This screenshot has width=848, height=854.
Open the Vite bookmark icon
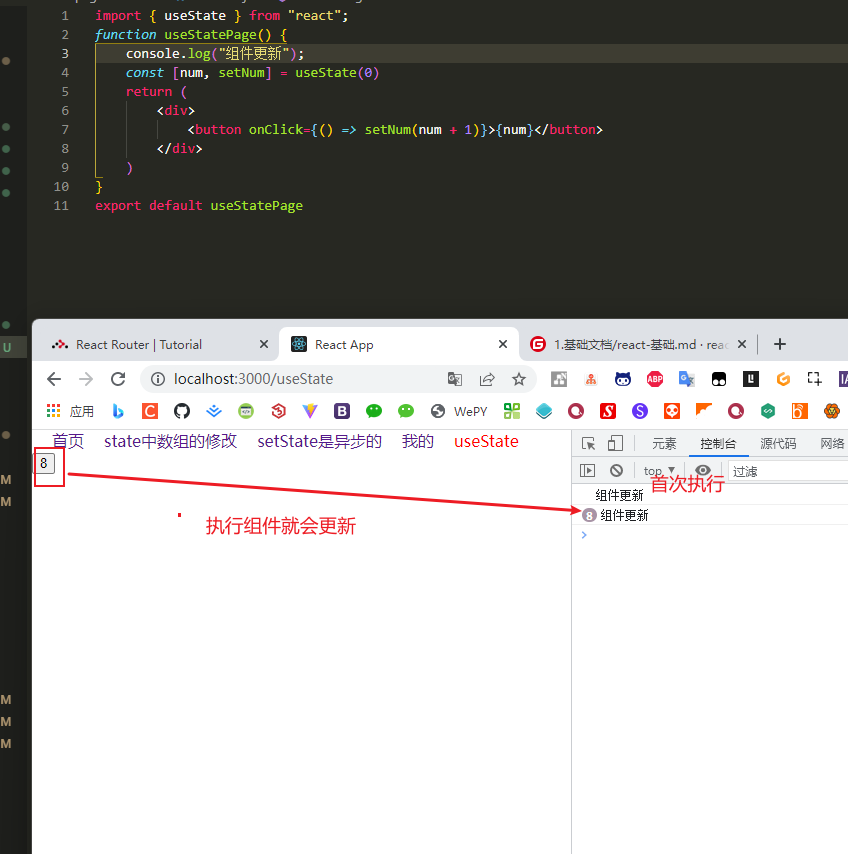pyautogui.click(x=310, y=411)
